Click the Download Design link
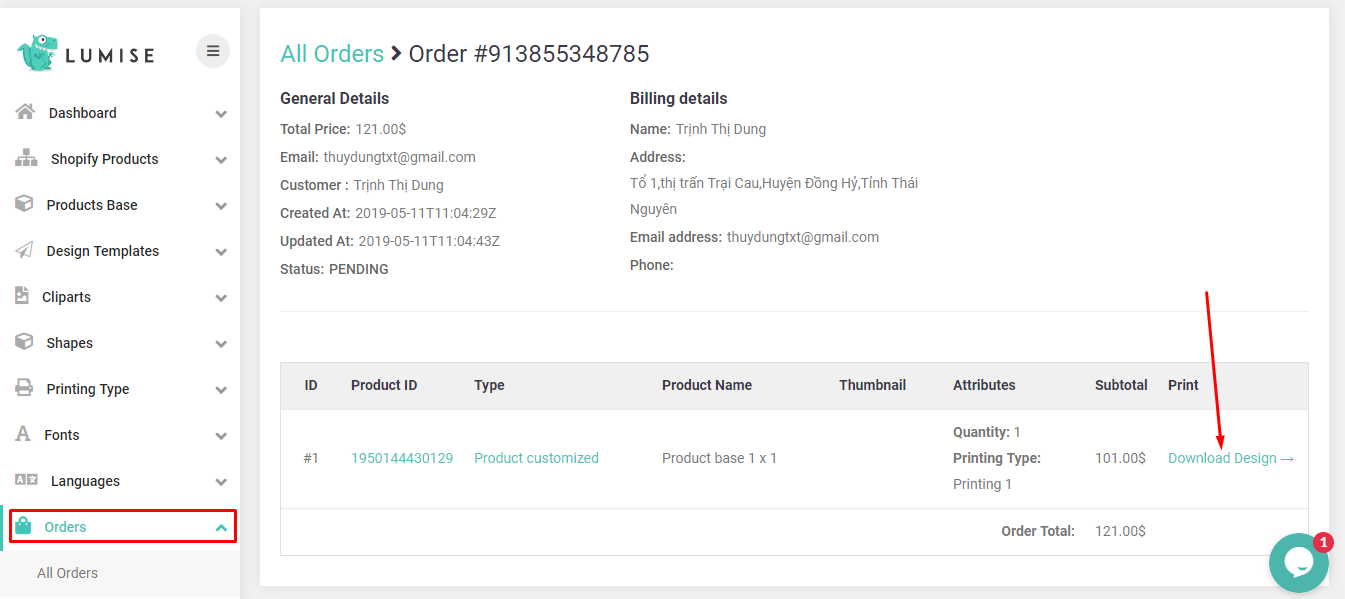 point(1230,458)
